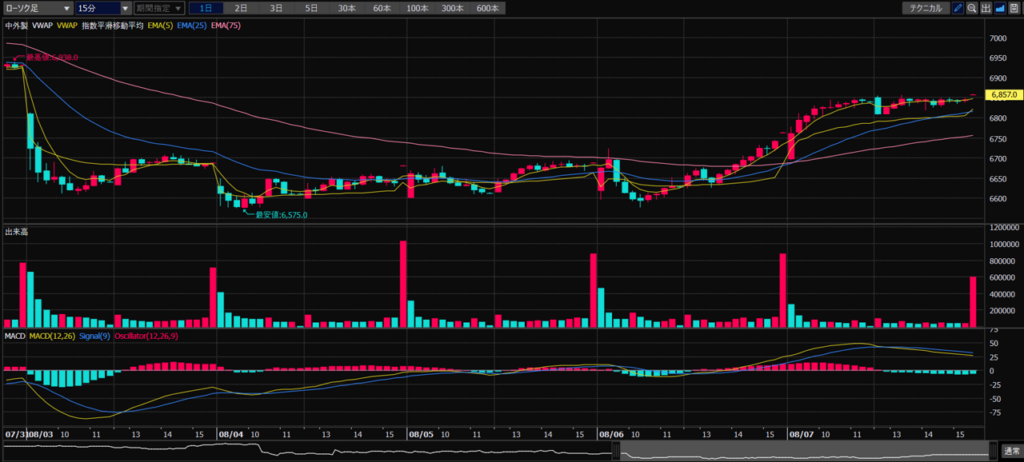Click the 最高値 high price marker
The height and width of the screenshot is (462, 1024).
[x=52, y=58]
